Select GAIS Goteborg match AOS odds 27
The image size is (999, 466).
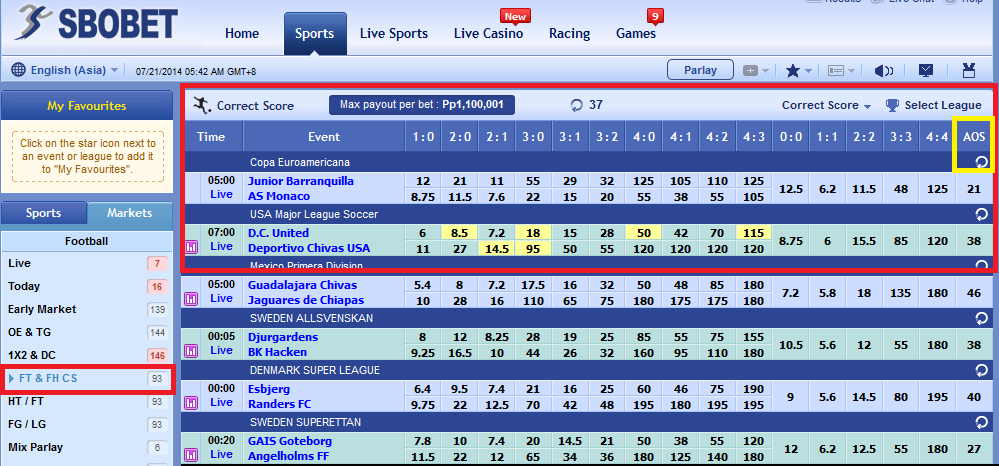(x=974, y=449)
